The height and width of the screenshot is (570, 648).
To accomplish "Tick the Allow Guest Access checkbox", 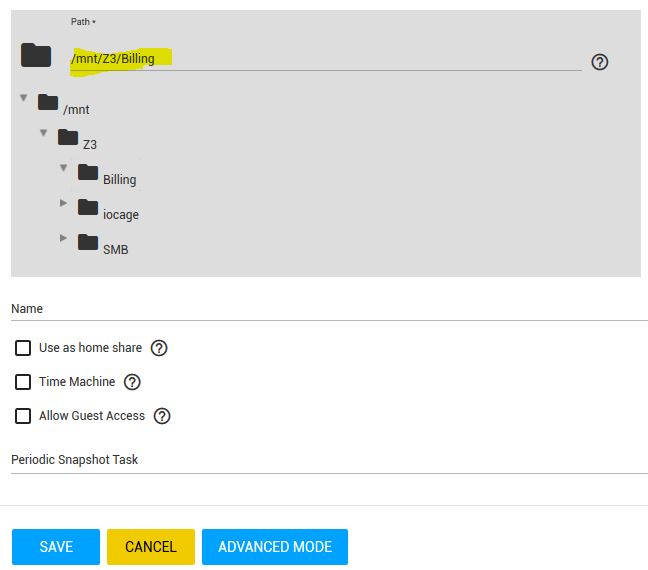I will [23, 416].
